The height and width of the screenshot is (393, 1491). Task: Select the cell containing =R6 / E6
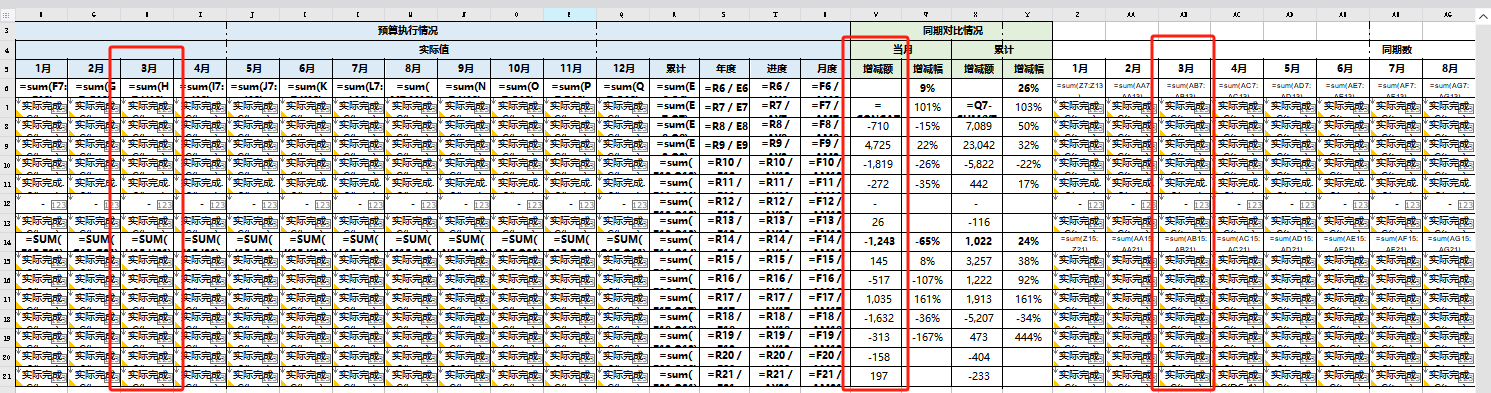(x=726, y=88)
